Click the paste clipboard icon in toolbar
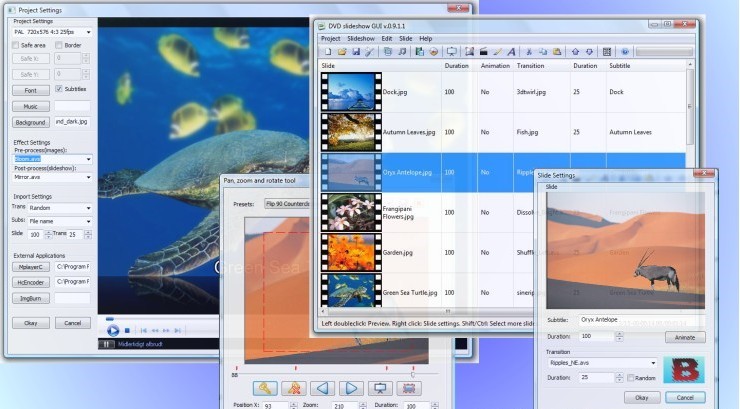Screen dimensions: 740x409 coord(557,52)
